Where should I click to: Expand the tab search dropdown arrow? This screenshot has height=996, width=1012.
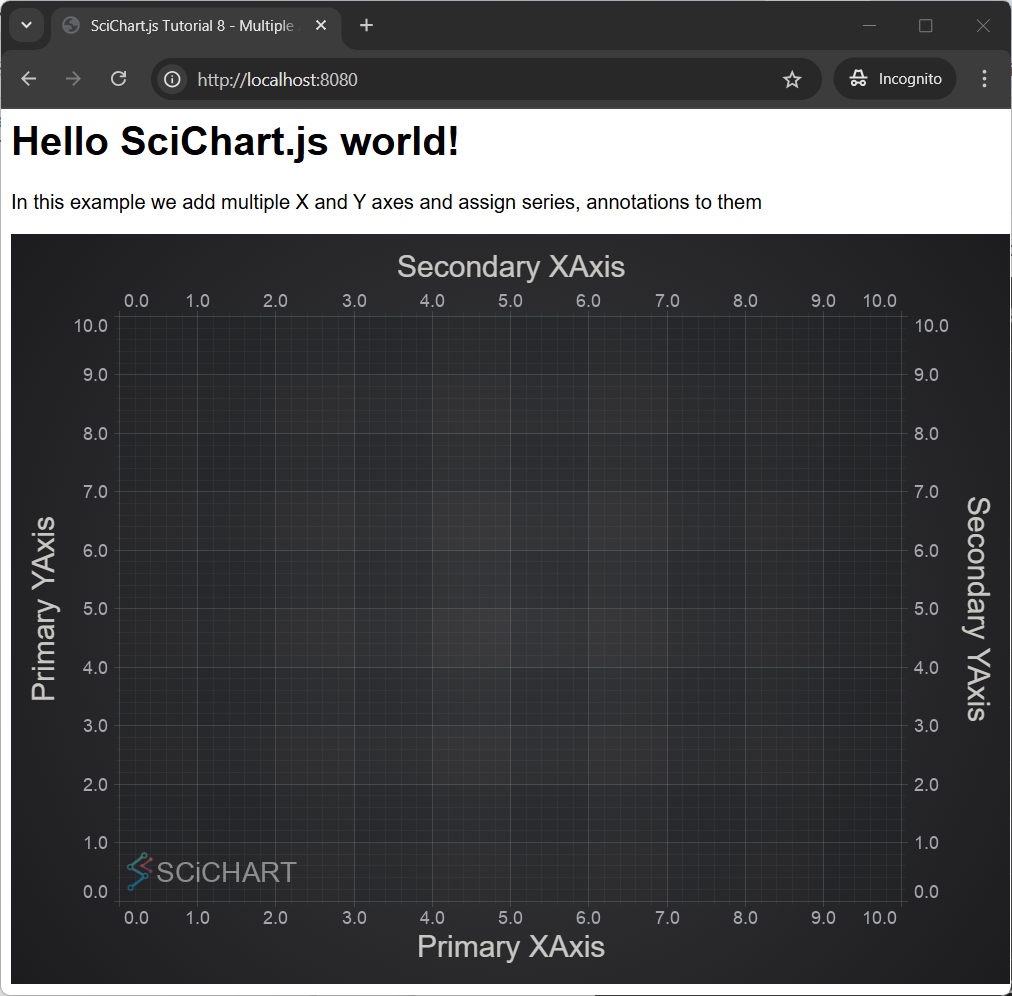[x=27, y=26]
